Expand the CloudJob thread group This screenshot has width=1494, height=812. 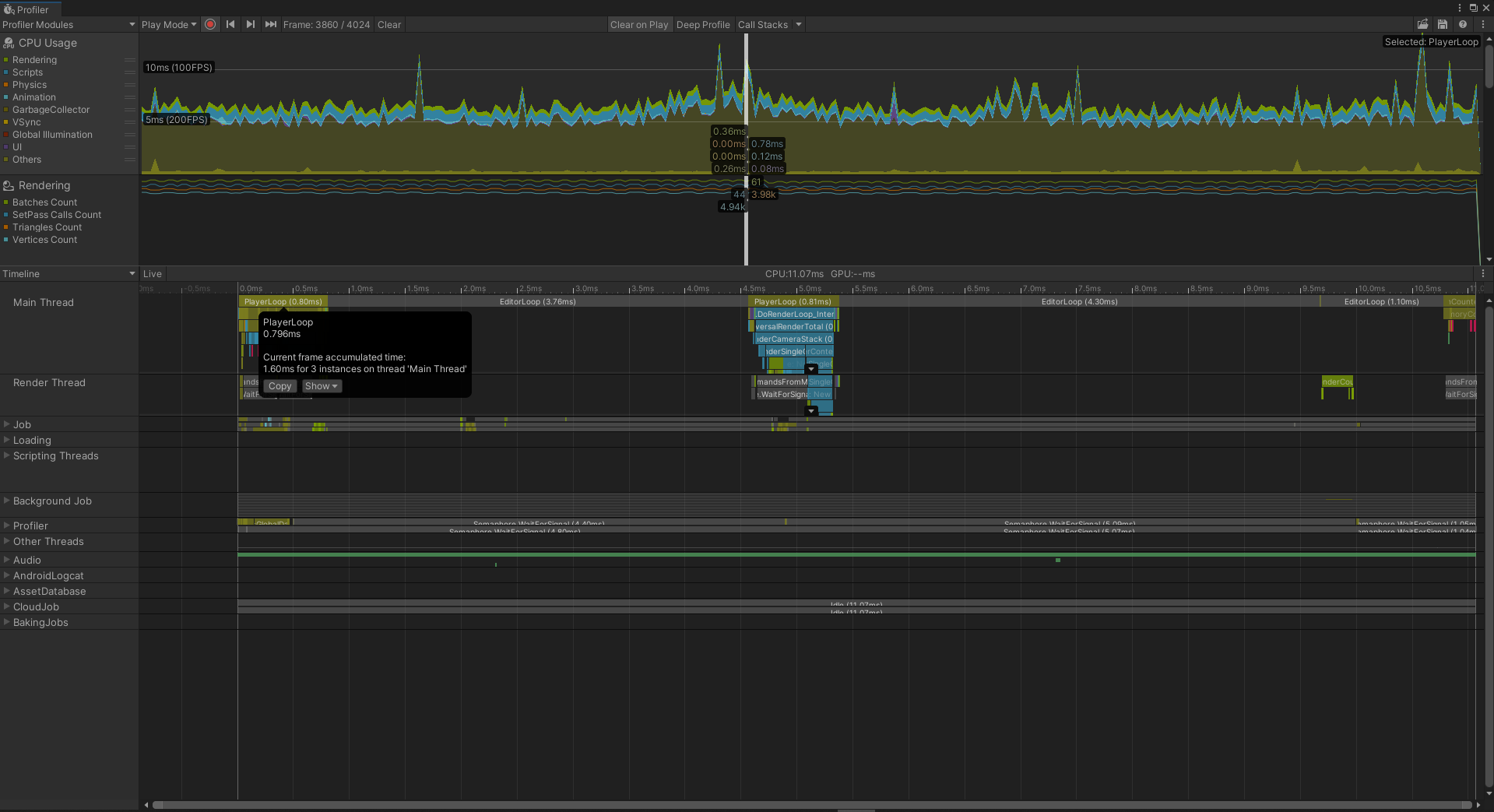6,606
